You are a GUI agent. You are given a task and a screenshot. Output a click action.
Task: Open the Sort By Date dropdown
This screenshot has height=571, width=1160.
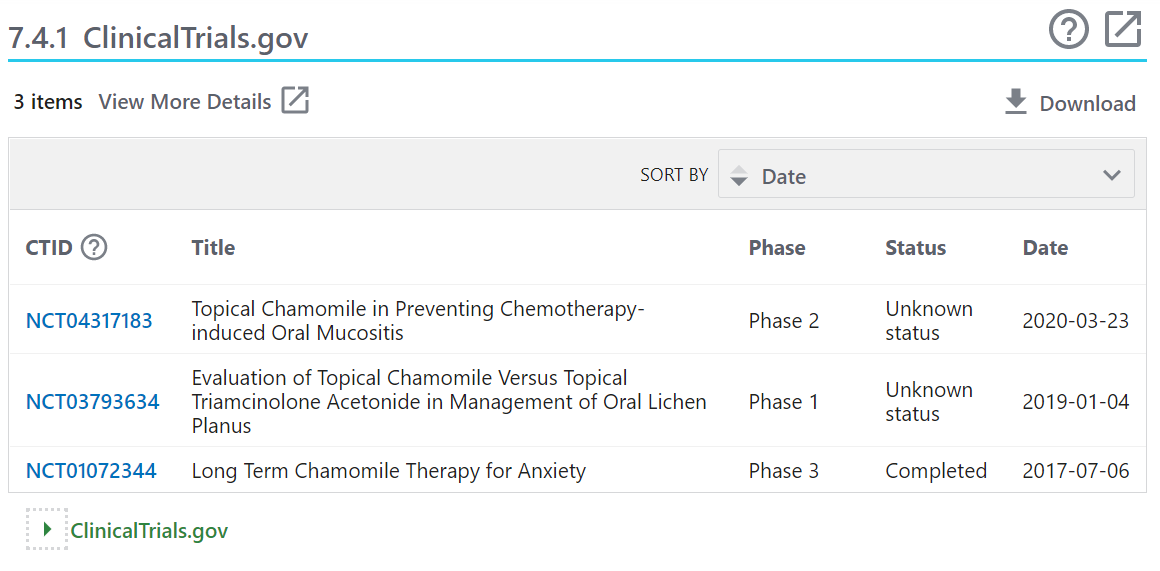point(926,175)
